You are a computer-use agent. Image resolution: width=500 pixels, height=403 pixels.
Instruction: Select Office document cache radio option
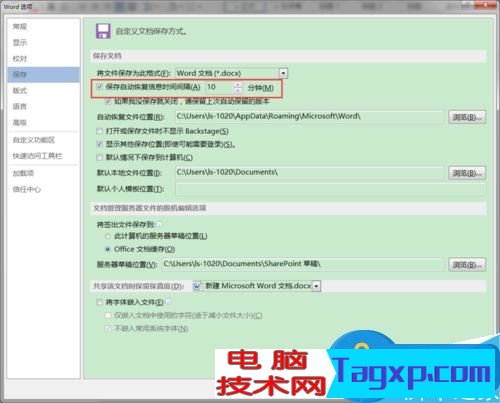108,249
